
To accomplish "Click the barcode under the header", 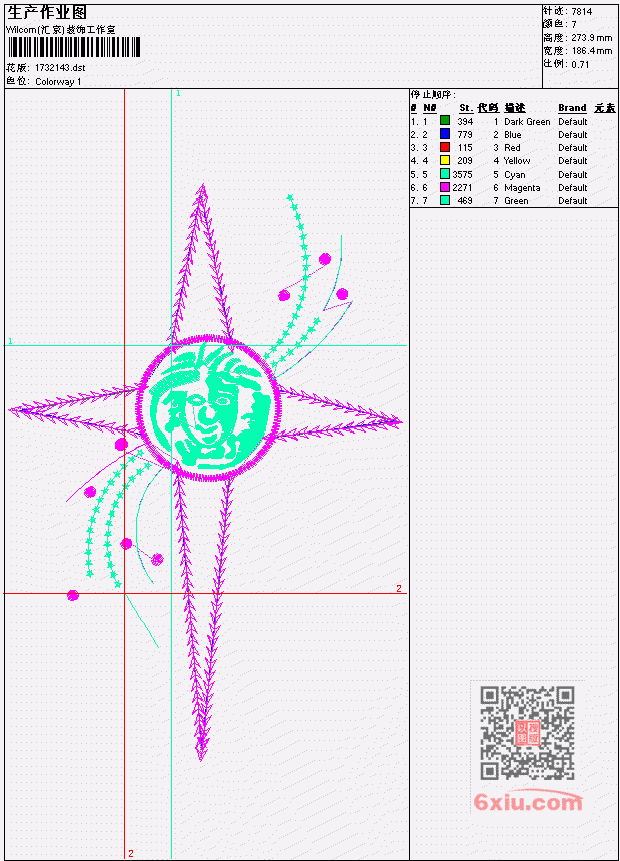I will [x=74, y=47].
